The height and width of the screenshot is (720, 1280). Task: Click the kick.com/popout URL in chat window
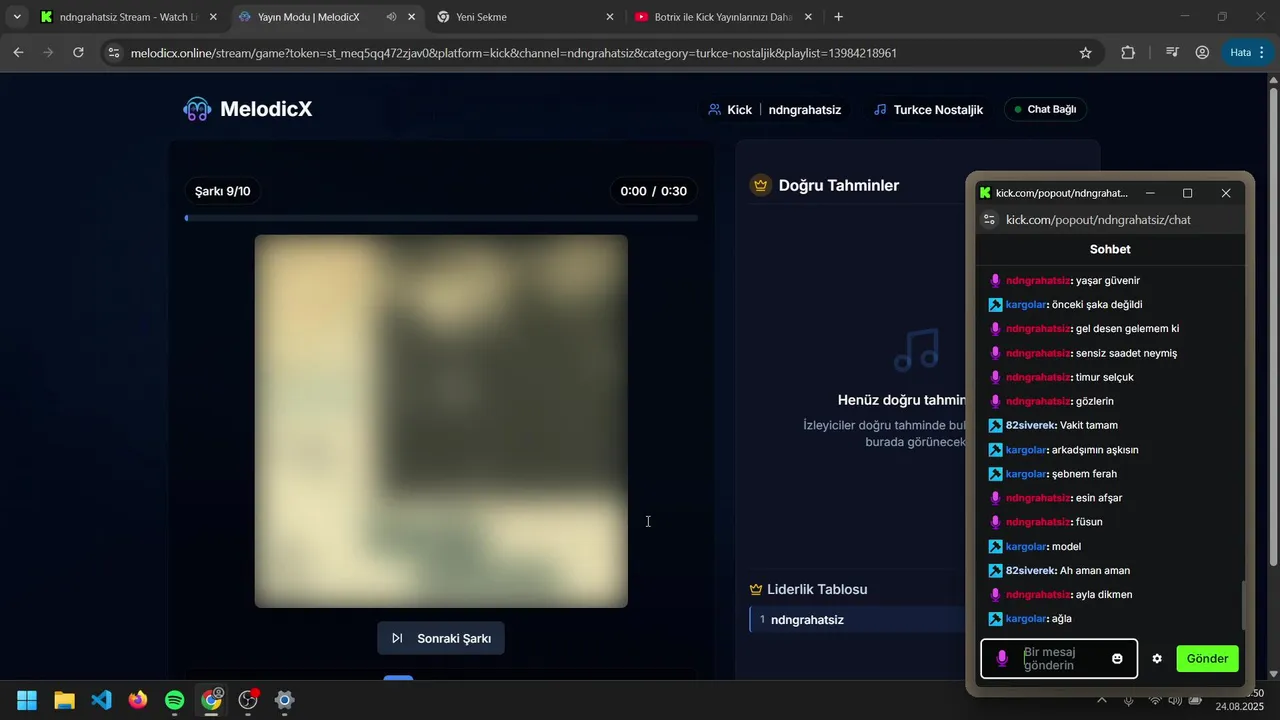click(1098, 220)
